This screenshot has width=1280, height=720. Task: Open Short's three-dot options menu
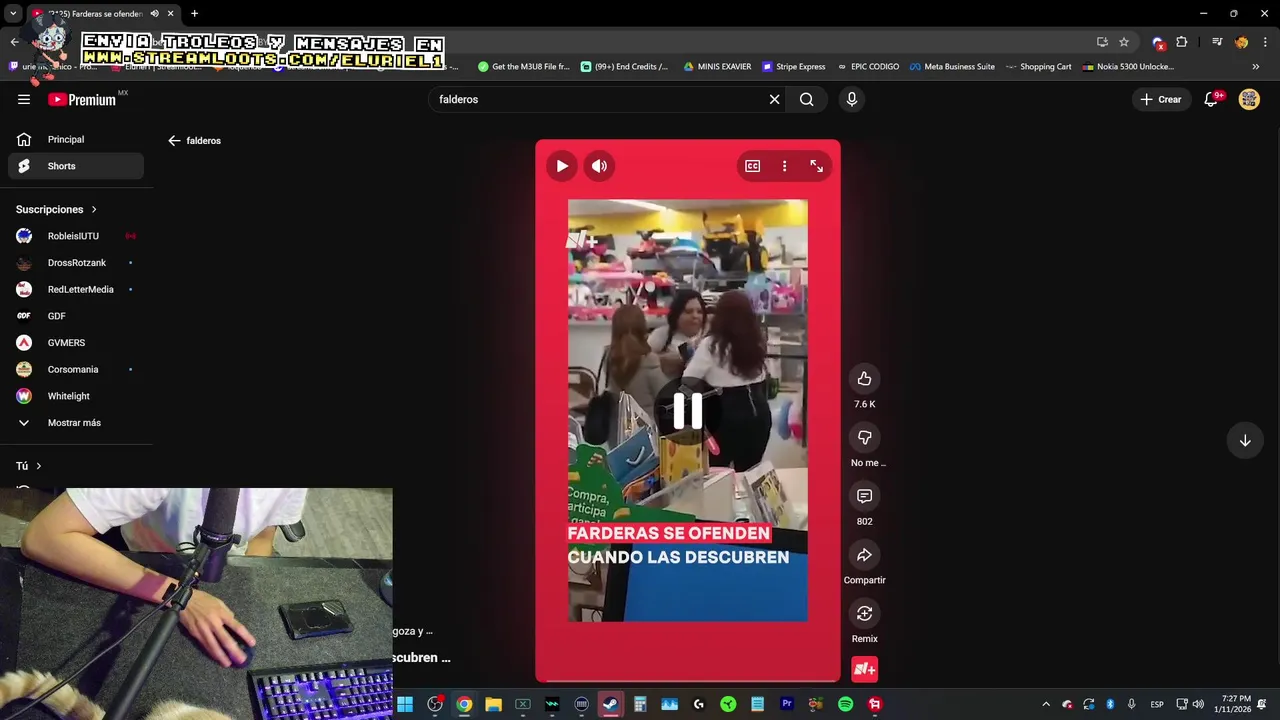coord(784,166)
